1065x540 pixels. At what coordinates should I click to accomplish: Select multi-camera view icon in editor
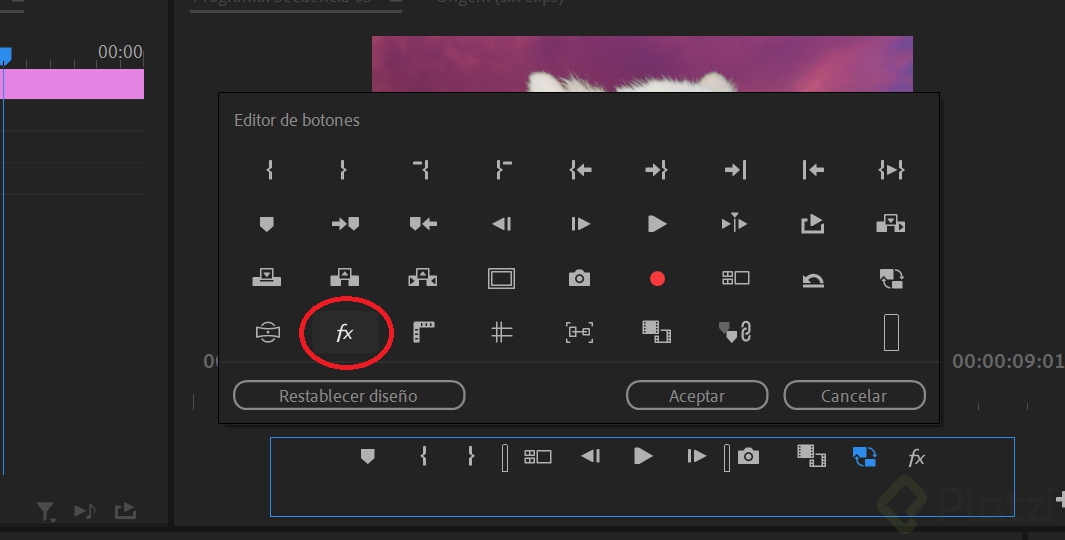click(x=735, y=278)
